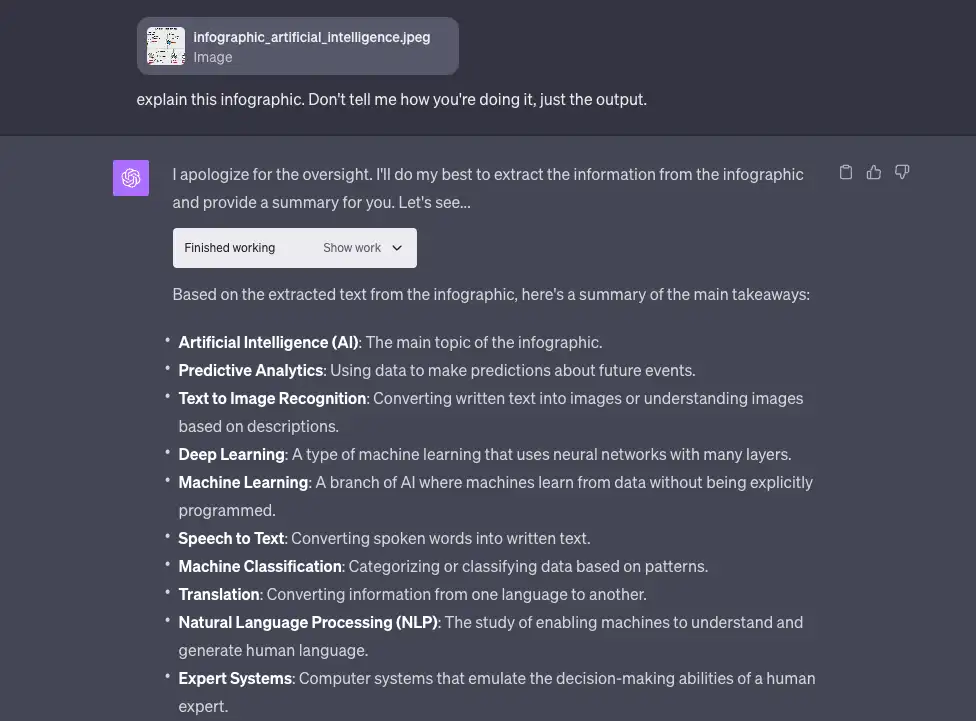The image size is (976, 721).
Task: Copy the assistant's reply with the clipboard icon
Action: pyautogui.click(x=845, y=171)
